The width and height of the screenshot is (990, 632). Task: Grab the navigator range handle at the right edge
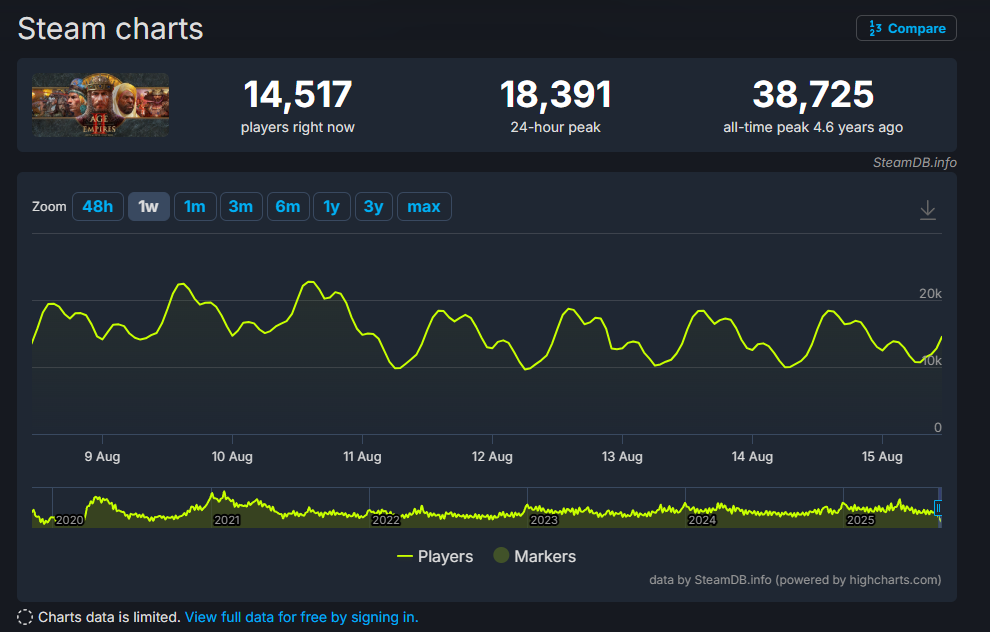938,508
